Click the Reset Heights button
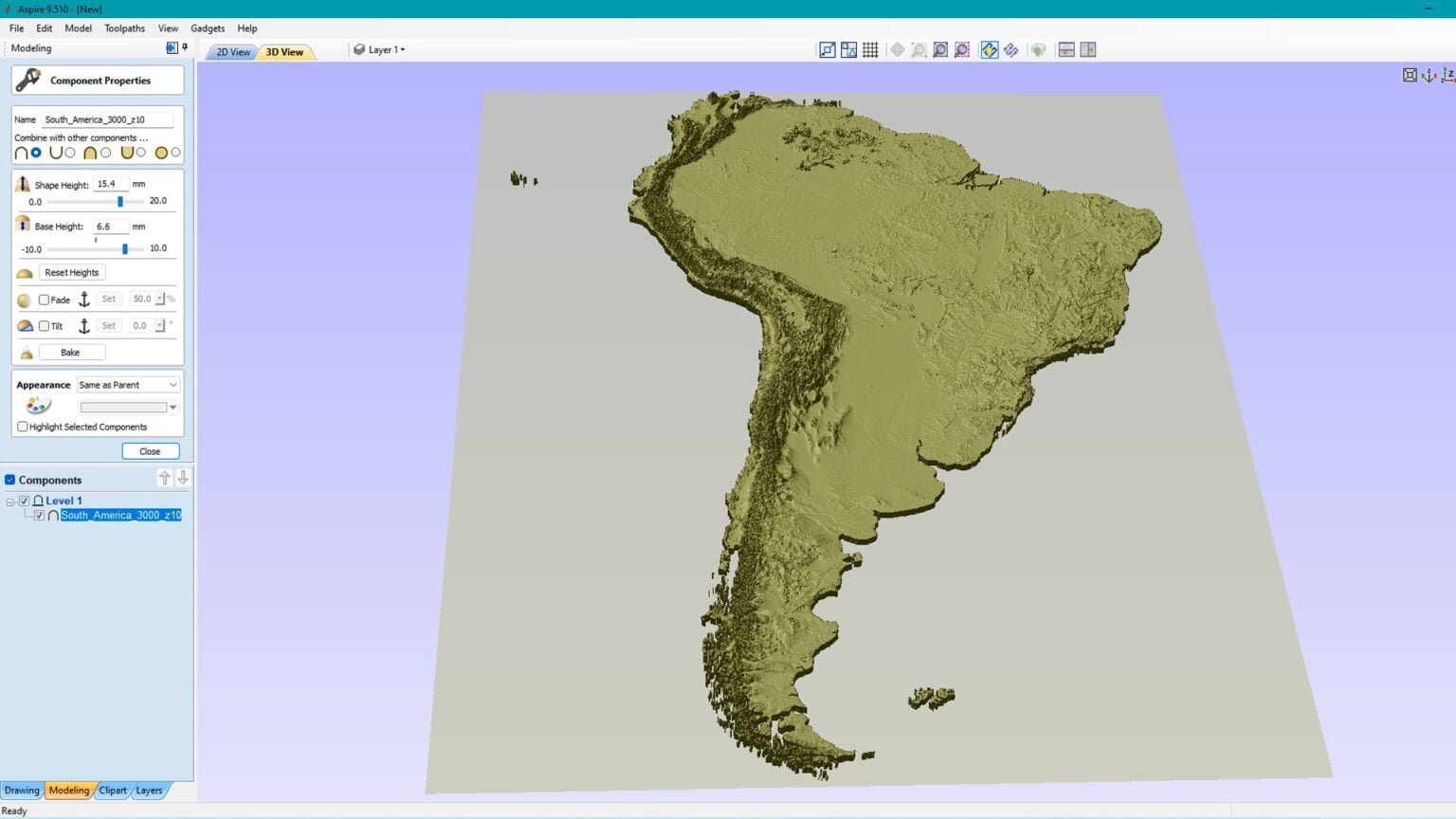The image size is (1456, 819). click(71, 272)
